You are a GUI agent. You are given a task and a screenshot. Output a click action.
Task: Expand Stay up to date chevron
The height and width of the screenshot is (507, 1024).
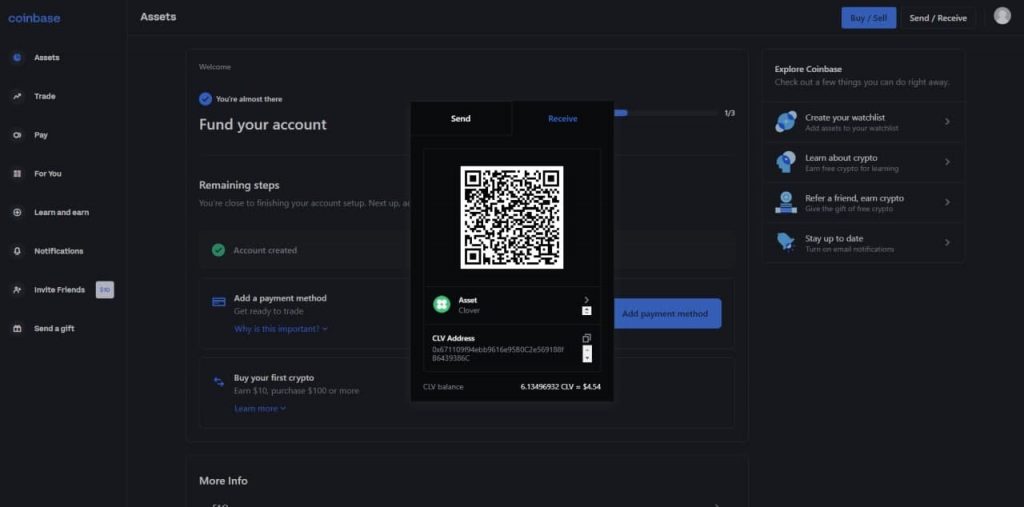click(948, 242)
